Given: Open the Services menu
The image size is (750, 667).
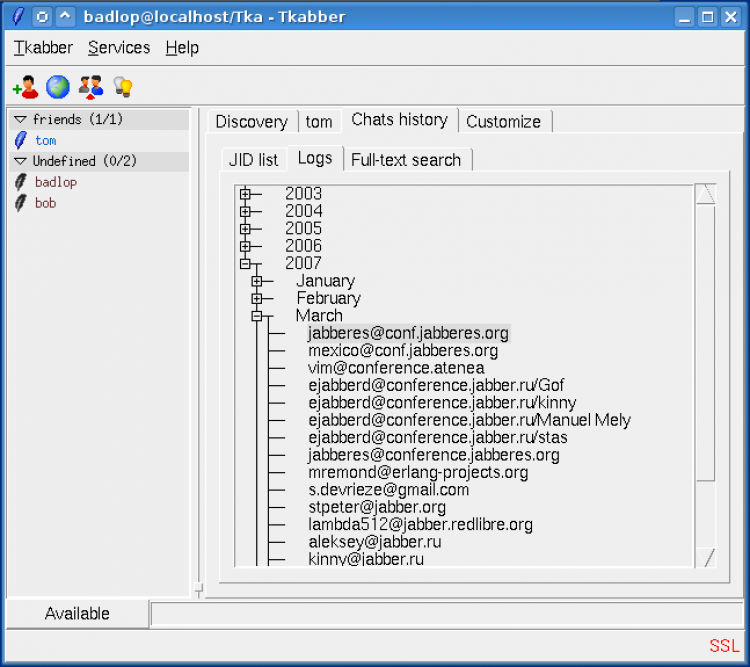Looking at the screenshot, I should pos(119,47).
